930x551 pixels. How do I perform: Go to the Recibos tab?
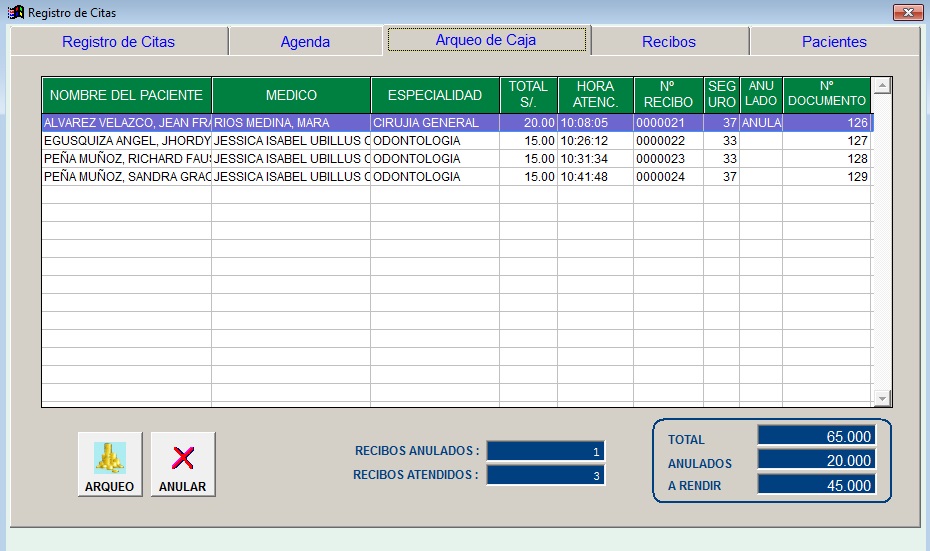point(669,42)
